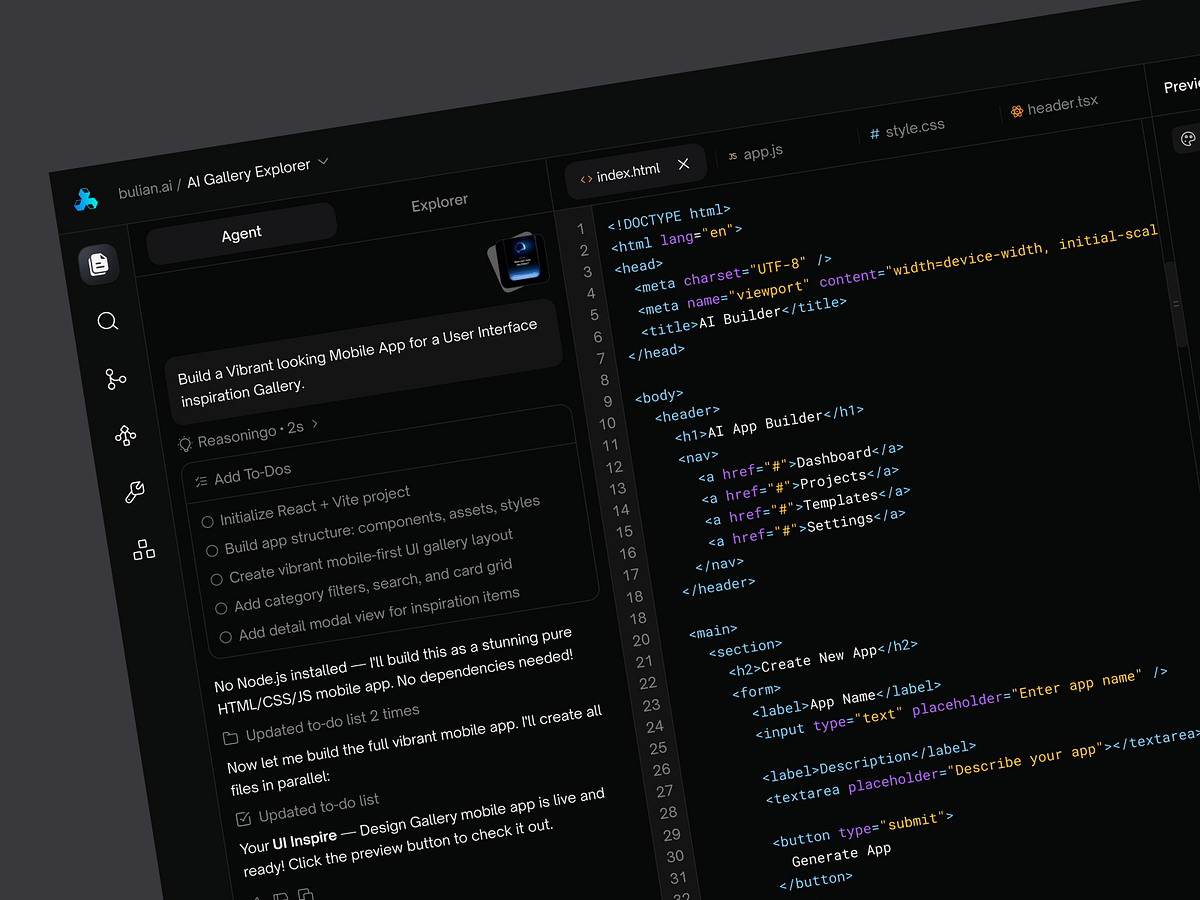The width and height of the screenshot is (1200, 900).
Task: Click the checked box icon beside Updated to-do list
Action: [x=243, y=818]
